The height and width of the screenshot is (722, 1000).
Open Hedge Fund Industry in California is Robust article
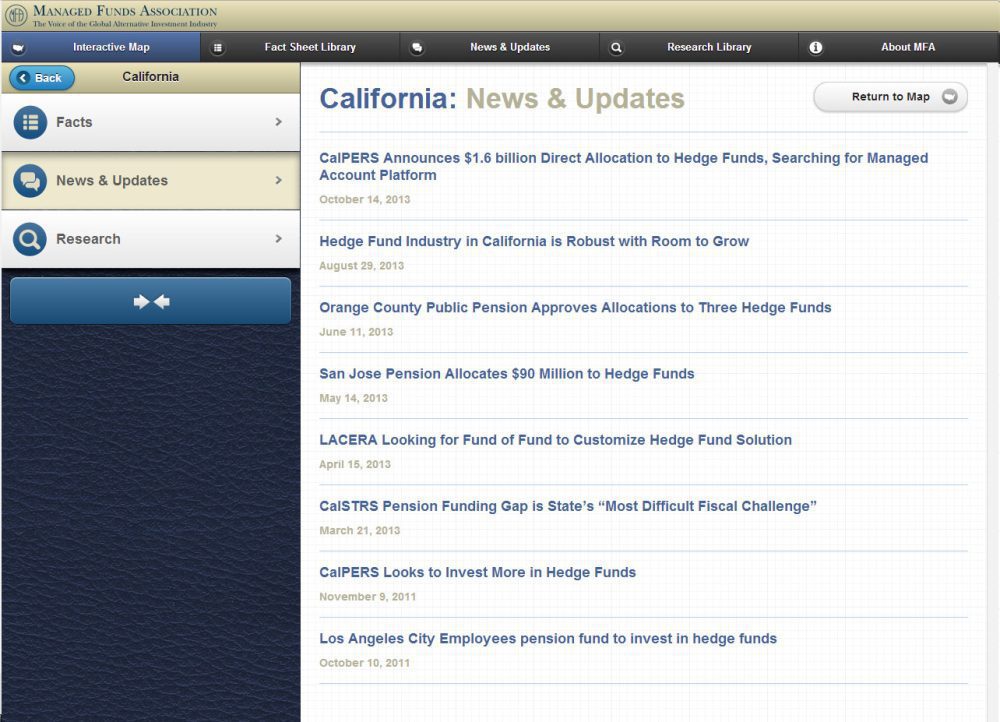(534, 241)
